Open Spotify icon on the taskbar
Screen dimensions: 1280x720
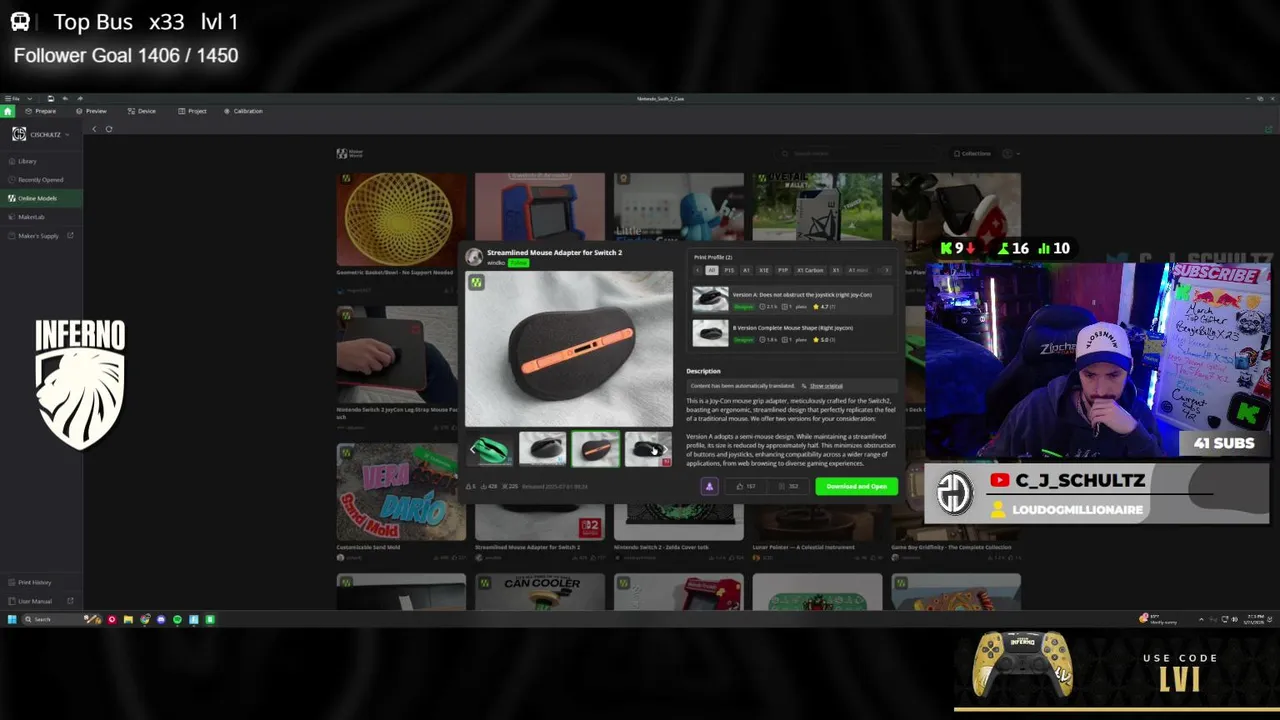177,619
